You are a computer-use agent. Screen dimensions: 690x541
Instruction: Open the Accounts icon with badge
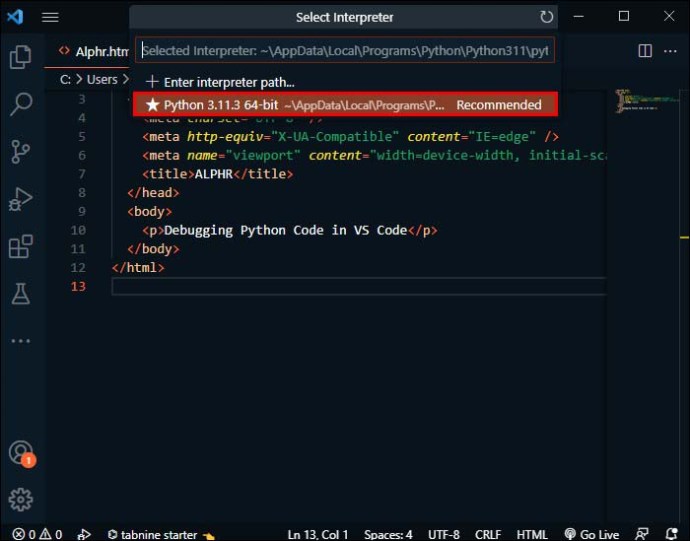pos(21,453)
